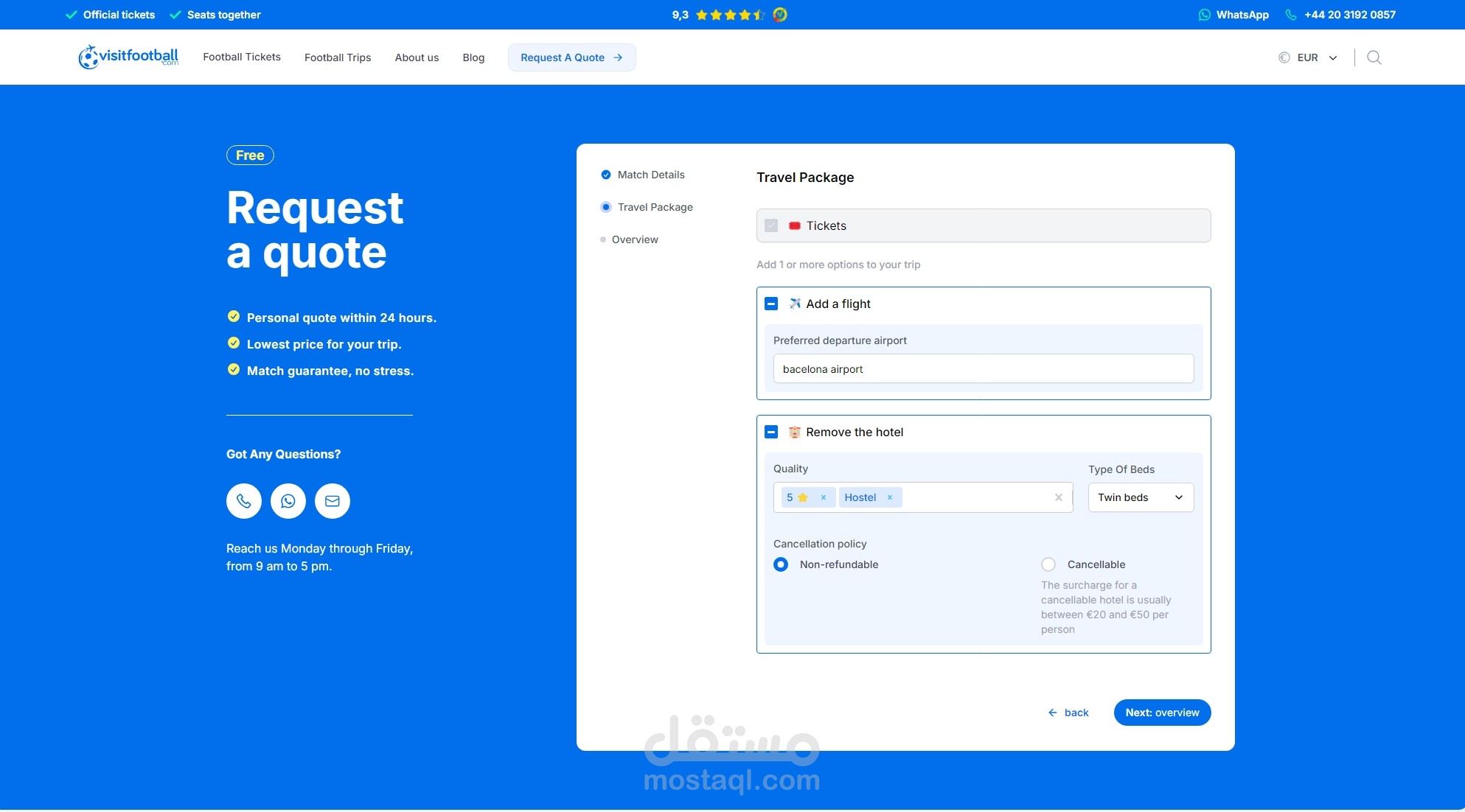Select the Cancellable radio option
This screenshot has height=812, width=1465.
coord(1048,564)
